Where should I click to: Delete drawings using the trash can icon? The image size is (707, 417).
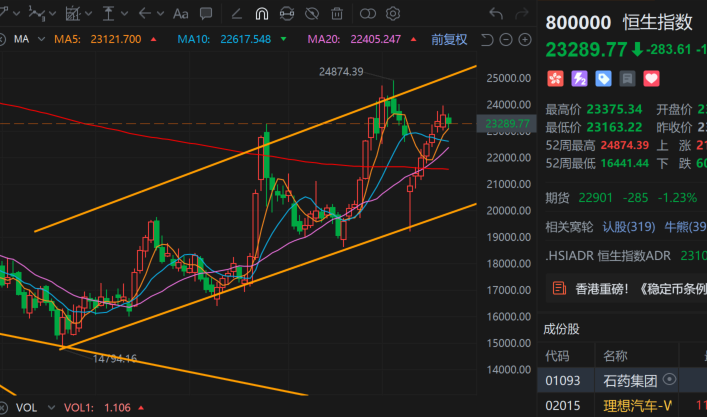pyautogui.click(x=339, y=14)
